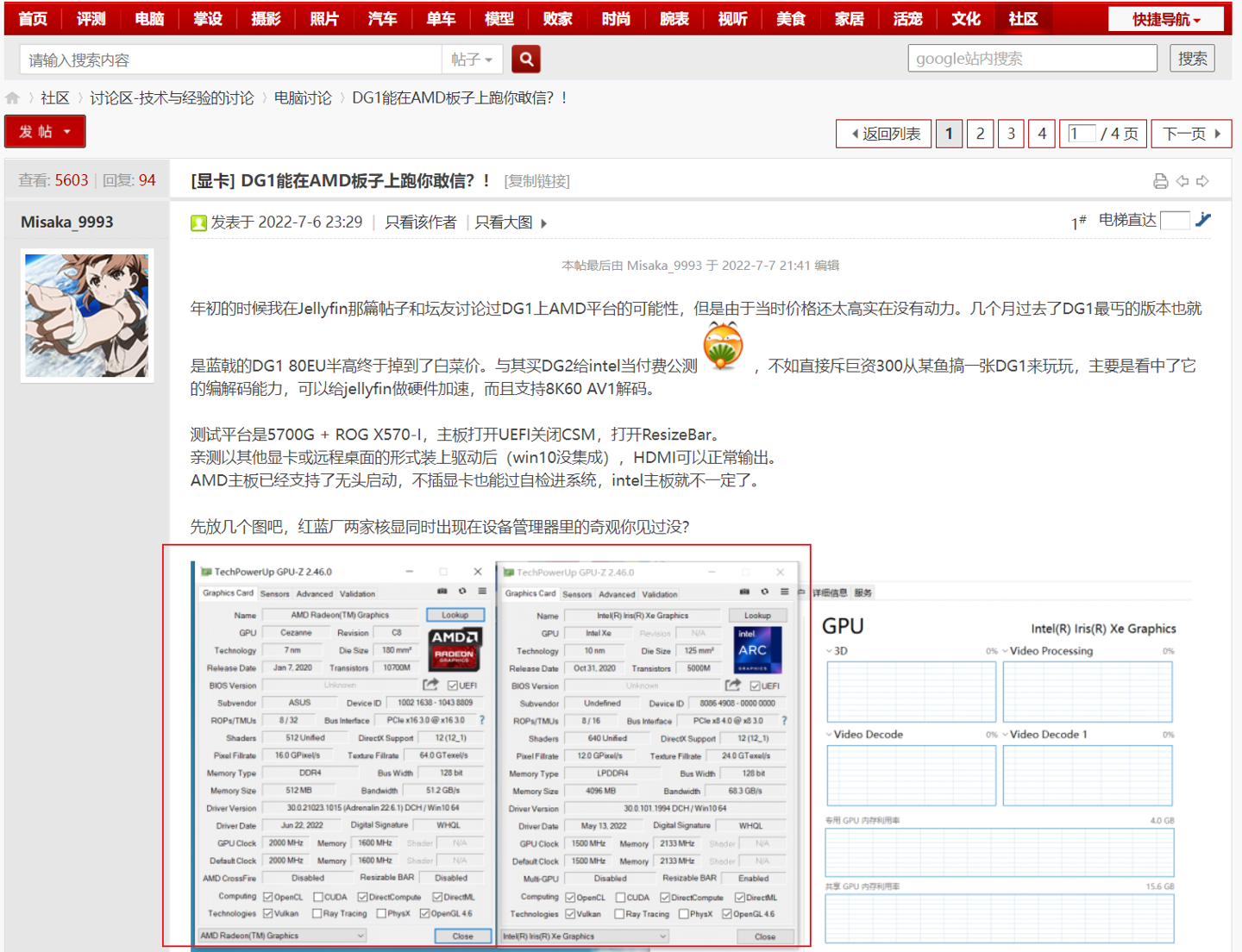Click the BIOS export share icon in AMD GPU-Z
Screen dimensions: 1242x952
click(x=430, y=685)
